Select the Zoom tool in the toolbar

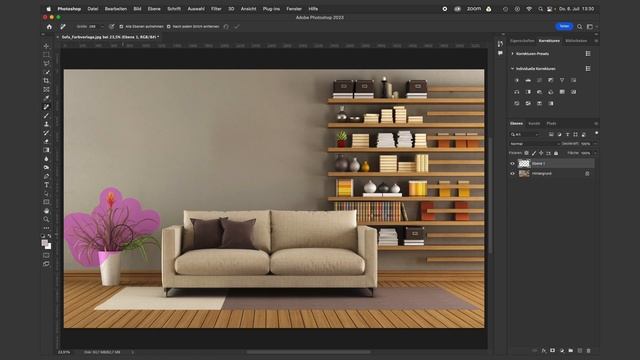click(46, 219)
